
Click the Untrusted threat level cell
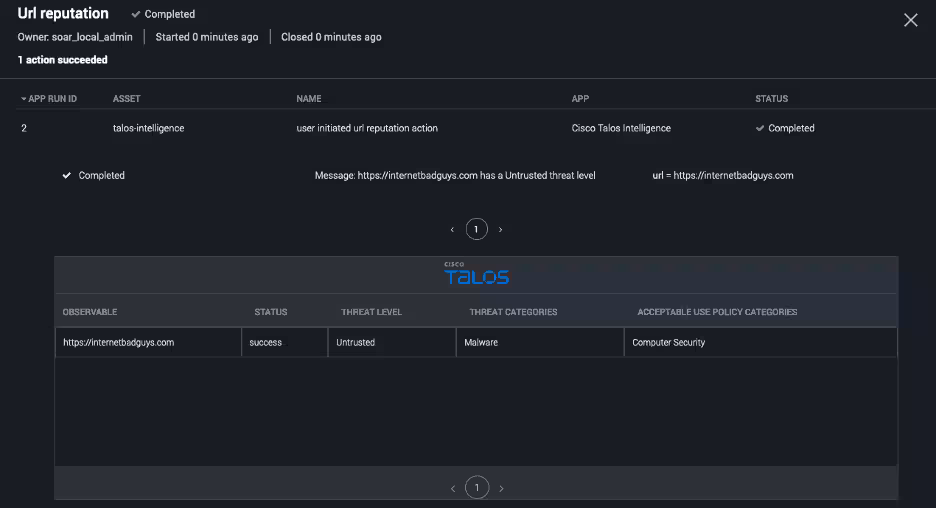pos(355,342)
